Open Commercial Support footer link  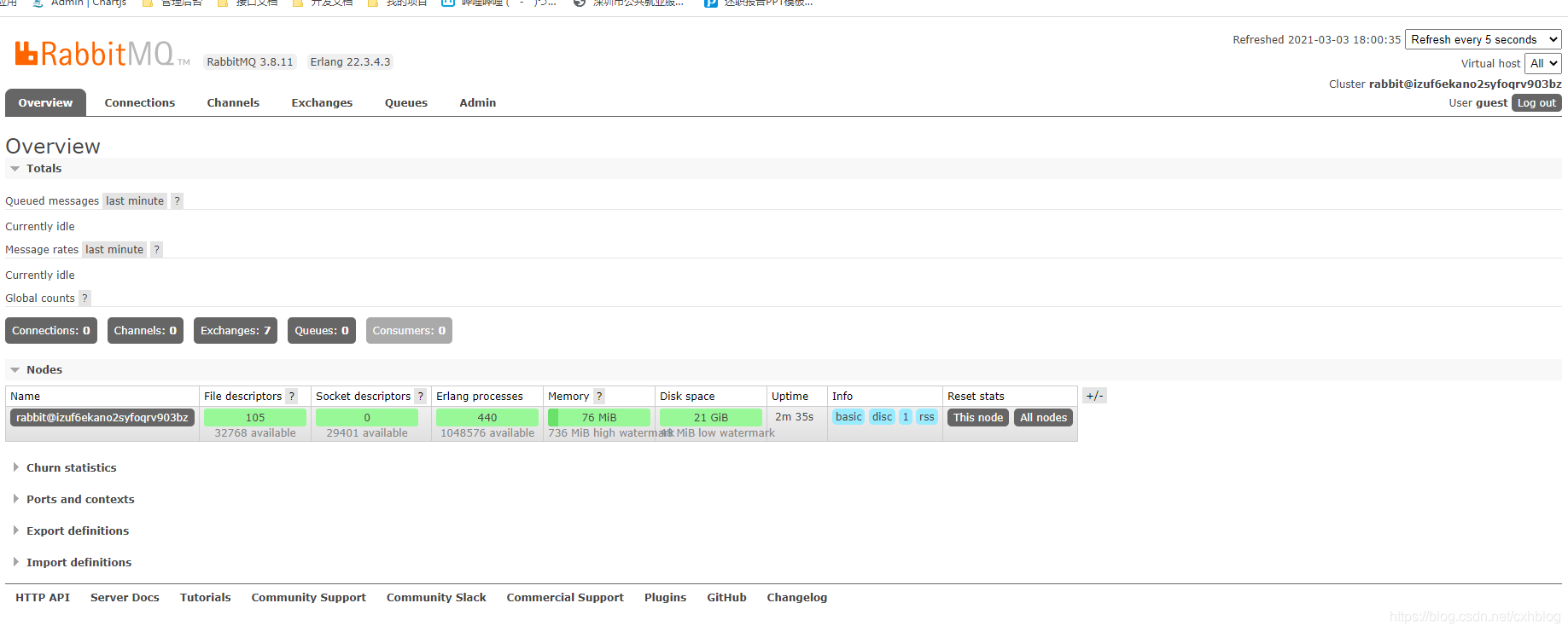click(x=565, y=598)
